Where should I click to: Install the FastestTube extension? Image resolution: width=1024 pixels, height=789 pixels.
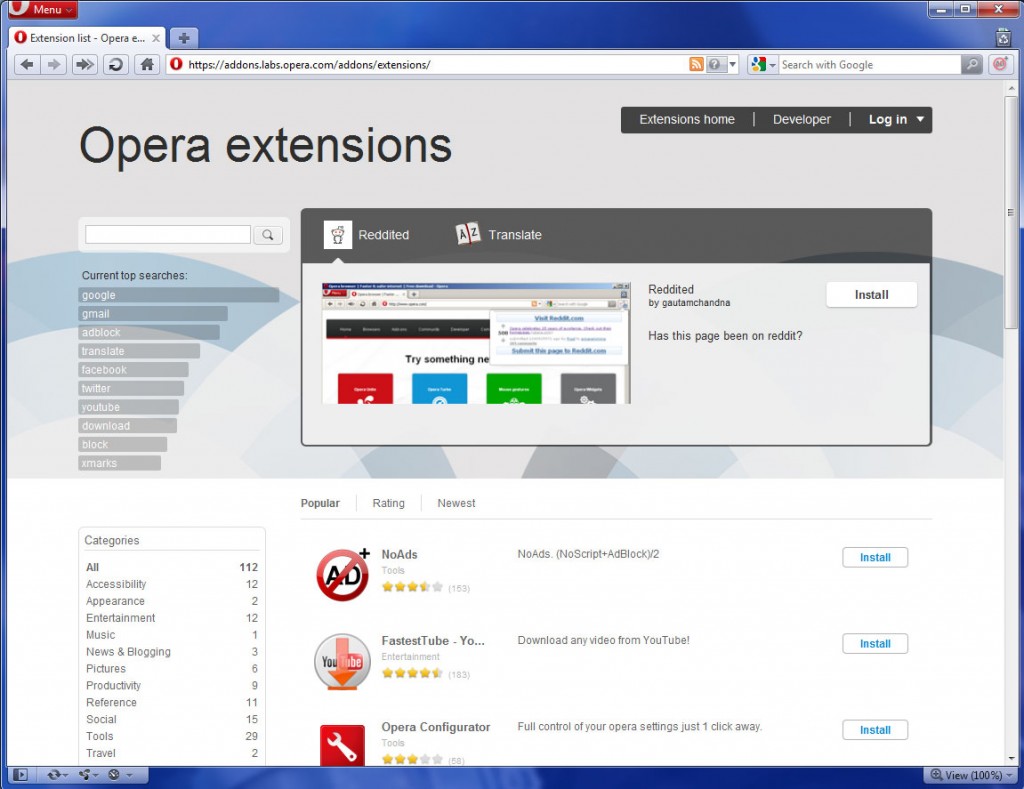[874, 643]
